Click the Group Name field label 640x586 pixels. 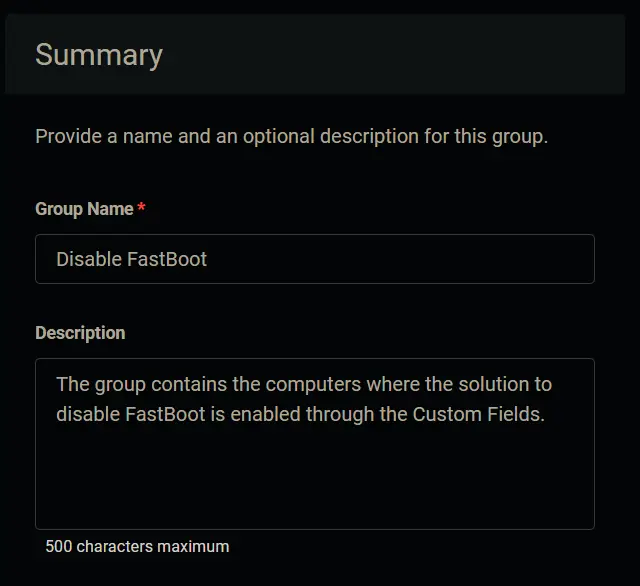[x=84, y=209]
